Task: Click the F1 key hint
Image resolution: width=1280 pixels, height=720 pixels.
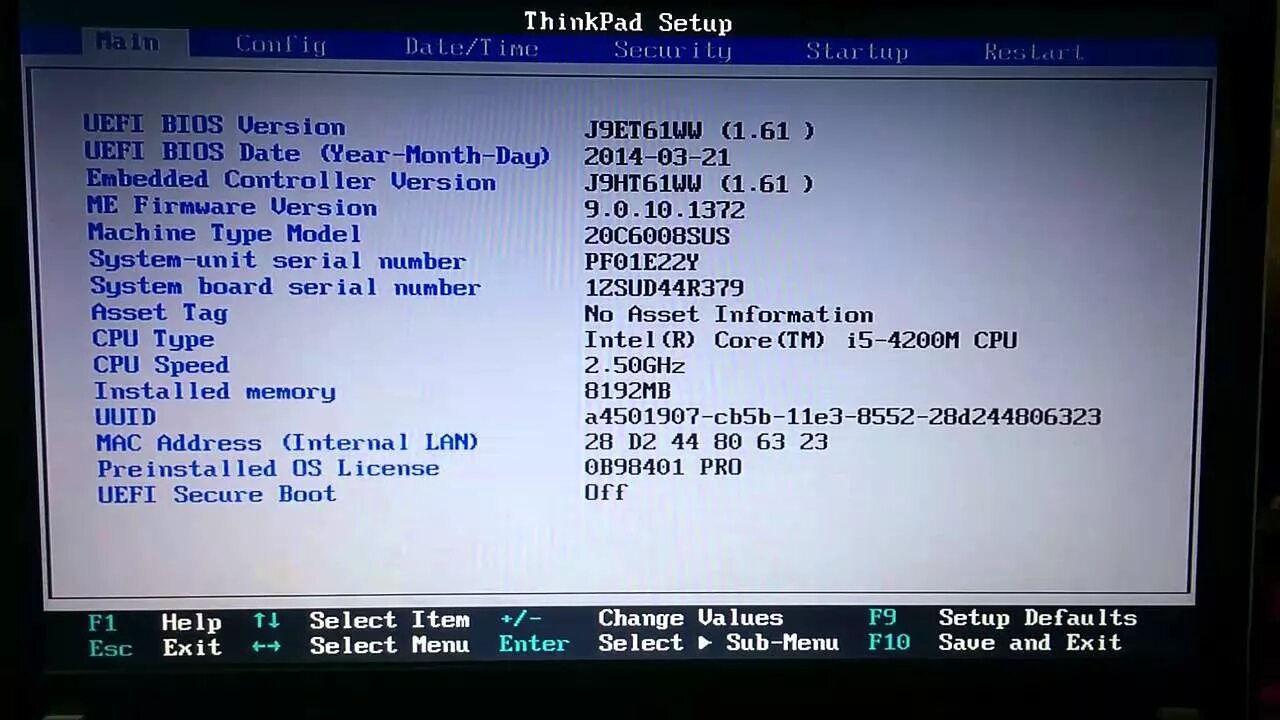Action: [102, 624]
